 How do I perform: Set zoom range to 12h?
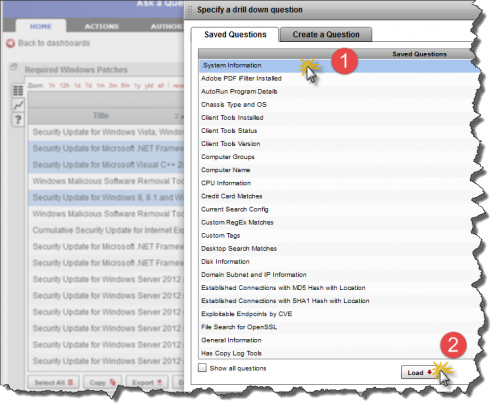[65, 86]
